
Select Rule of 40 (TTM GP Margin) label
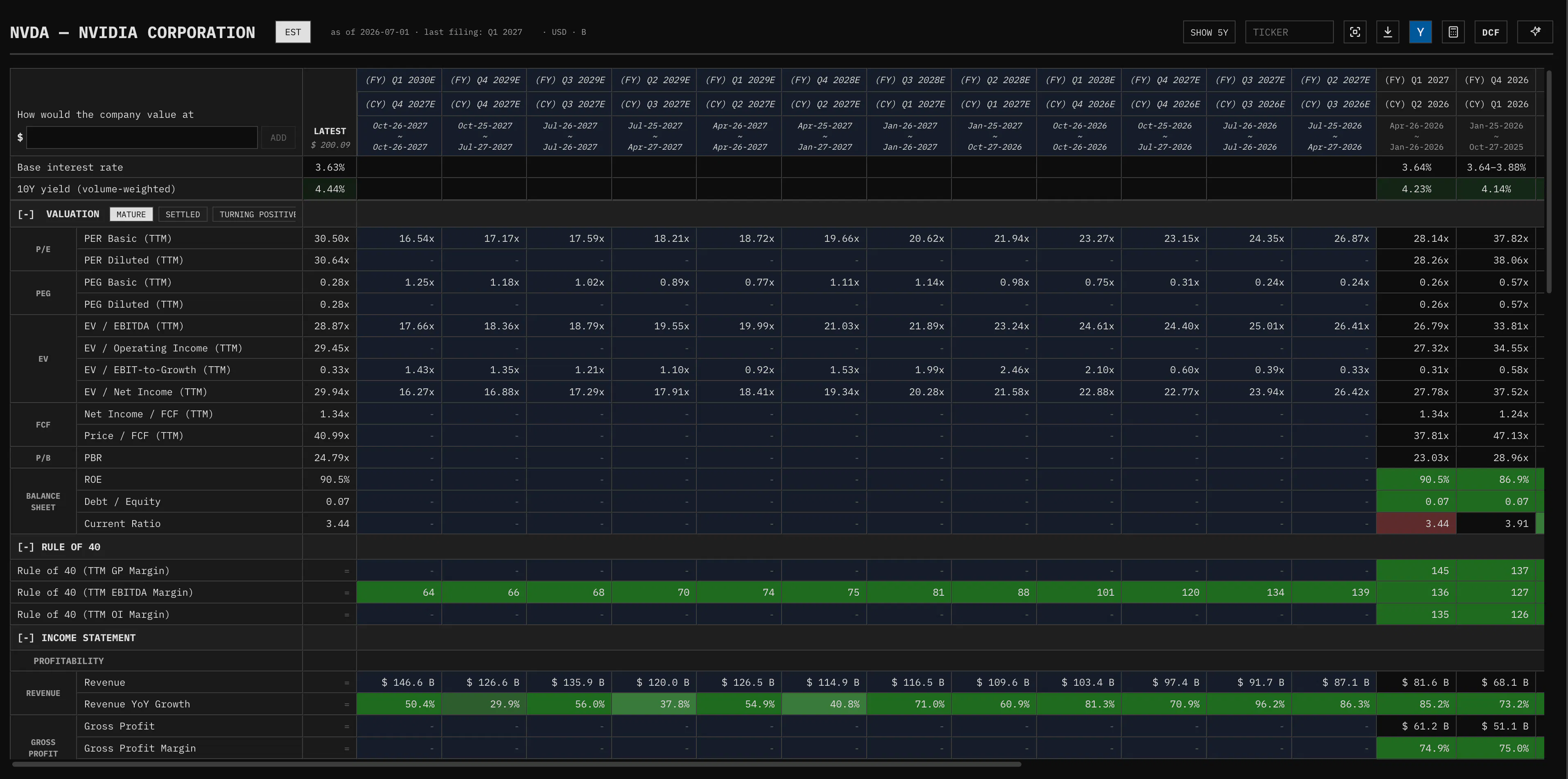pyautogui.click(x=93, y=570)
